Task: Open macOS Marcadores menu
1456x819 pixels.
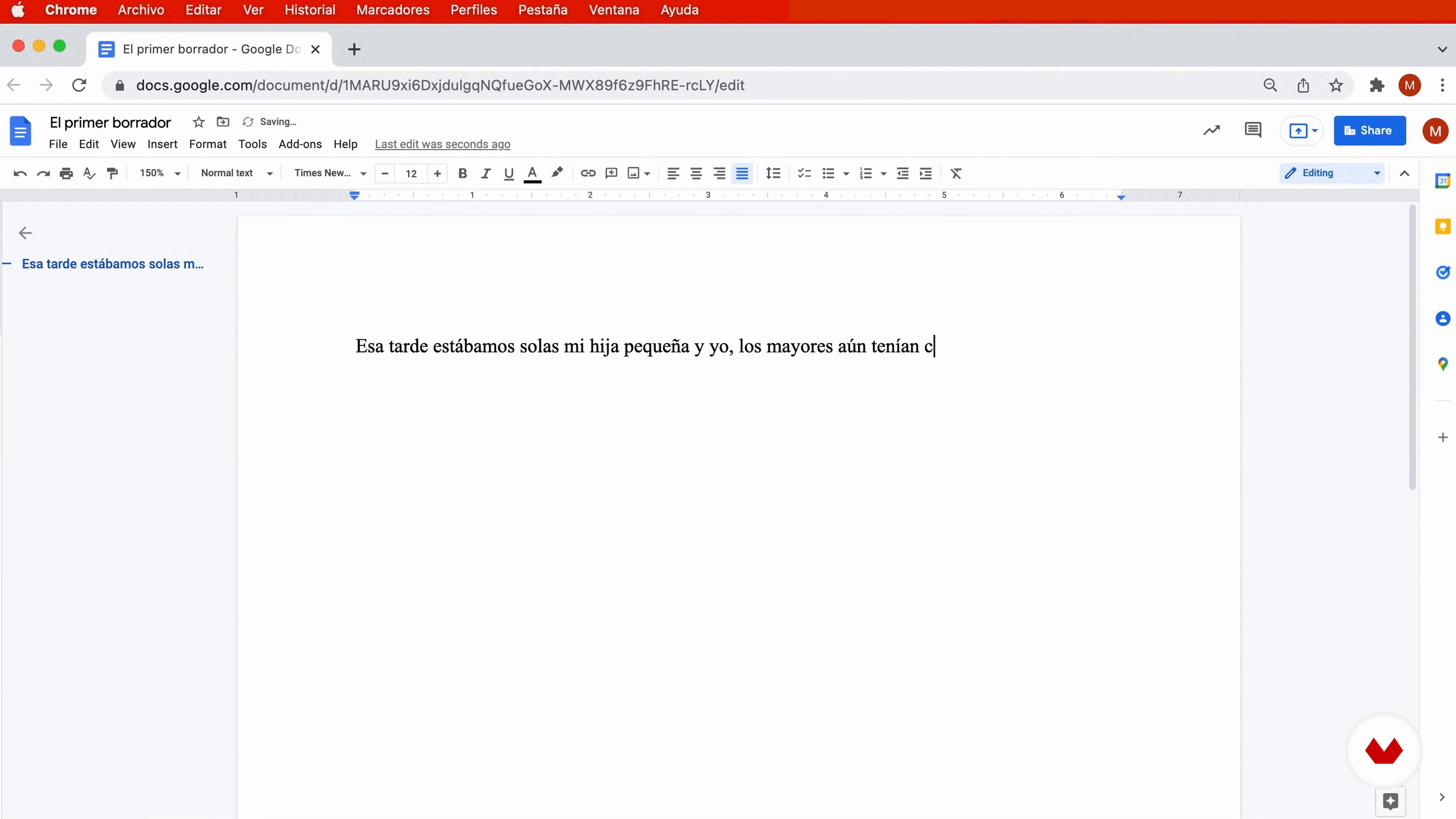Action: tap(393, 10)
